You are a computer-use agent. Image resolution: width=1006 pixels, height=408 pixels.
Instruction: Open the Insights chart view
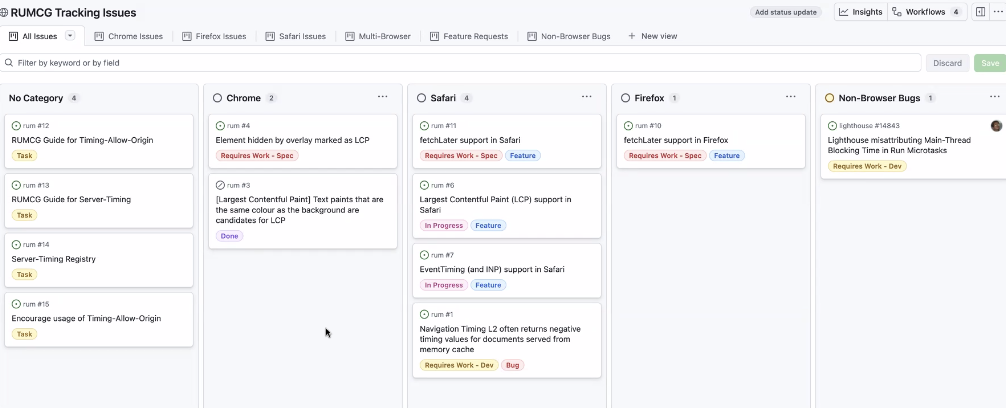(860, 12)
